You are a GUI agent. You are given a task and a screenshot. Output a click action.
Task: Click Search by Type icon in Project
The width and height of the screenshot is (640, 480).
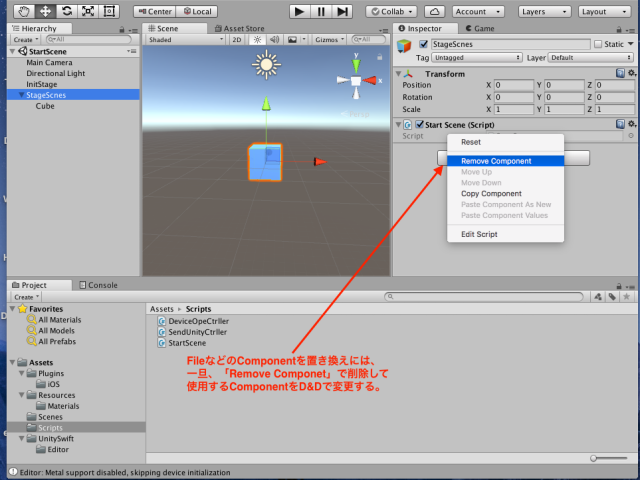(x=598, y=297)
